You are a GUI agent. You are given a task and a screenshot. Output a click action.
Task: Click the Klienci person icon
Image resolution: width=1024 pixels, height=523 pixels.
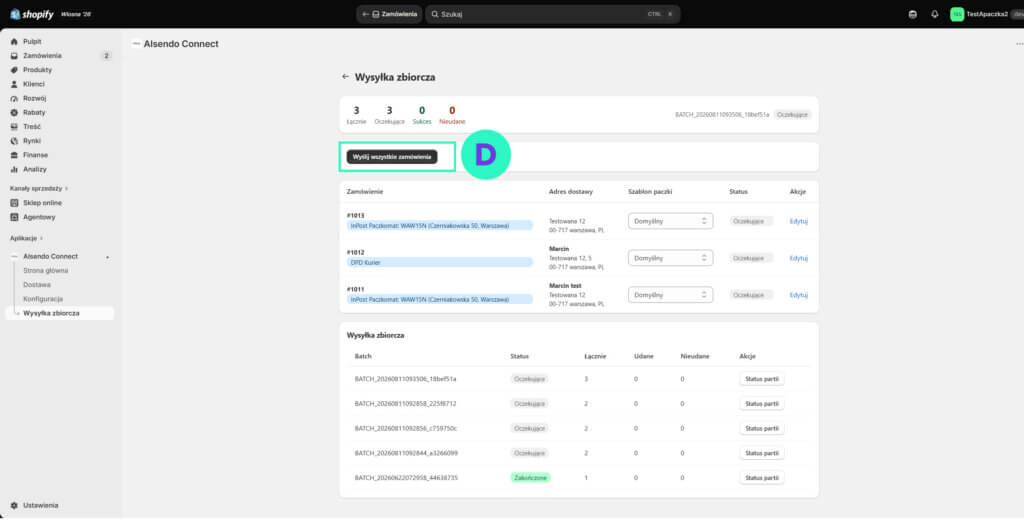[14, 84]
